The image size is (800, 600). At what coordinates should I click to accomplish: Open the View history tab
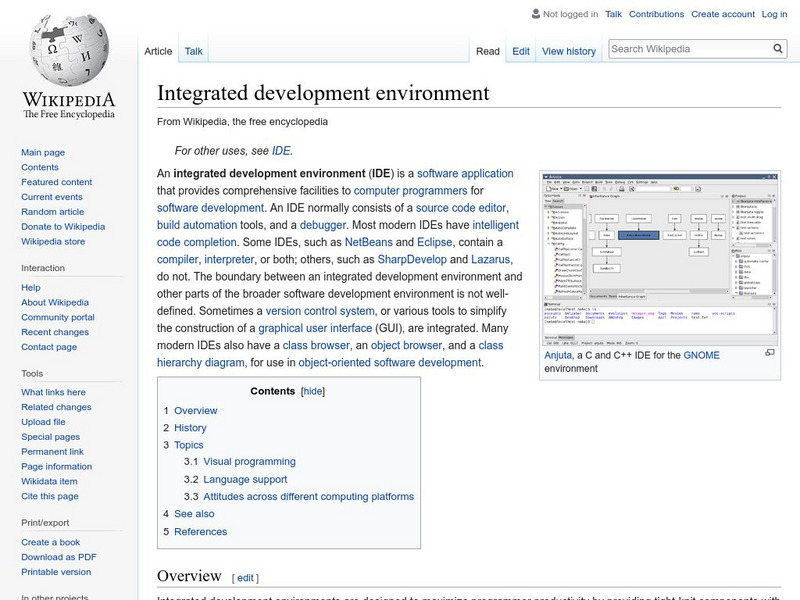point(568,51)
